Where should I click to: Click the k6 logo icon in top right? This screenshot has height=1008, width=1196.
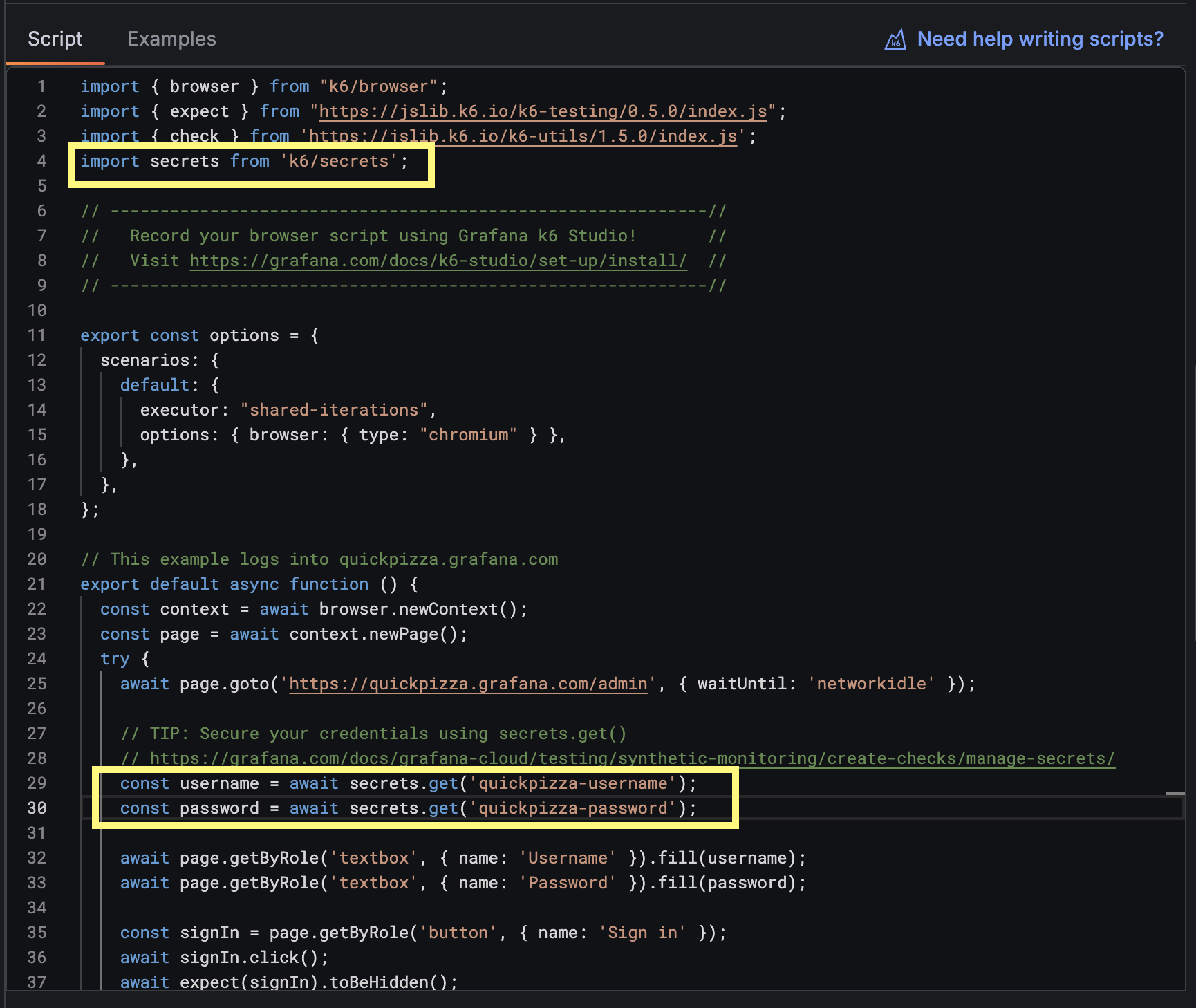pos(896,39)
